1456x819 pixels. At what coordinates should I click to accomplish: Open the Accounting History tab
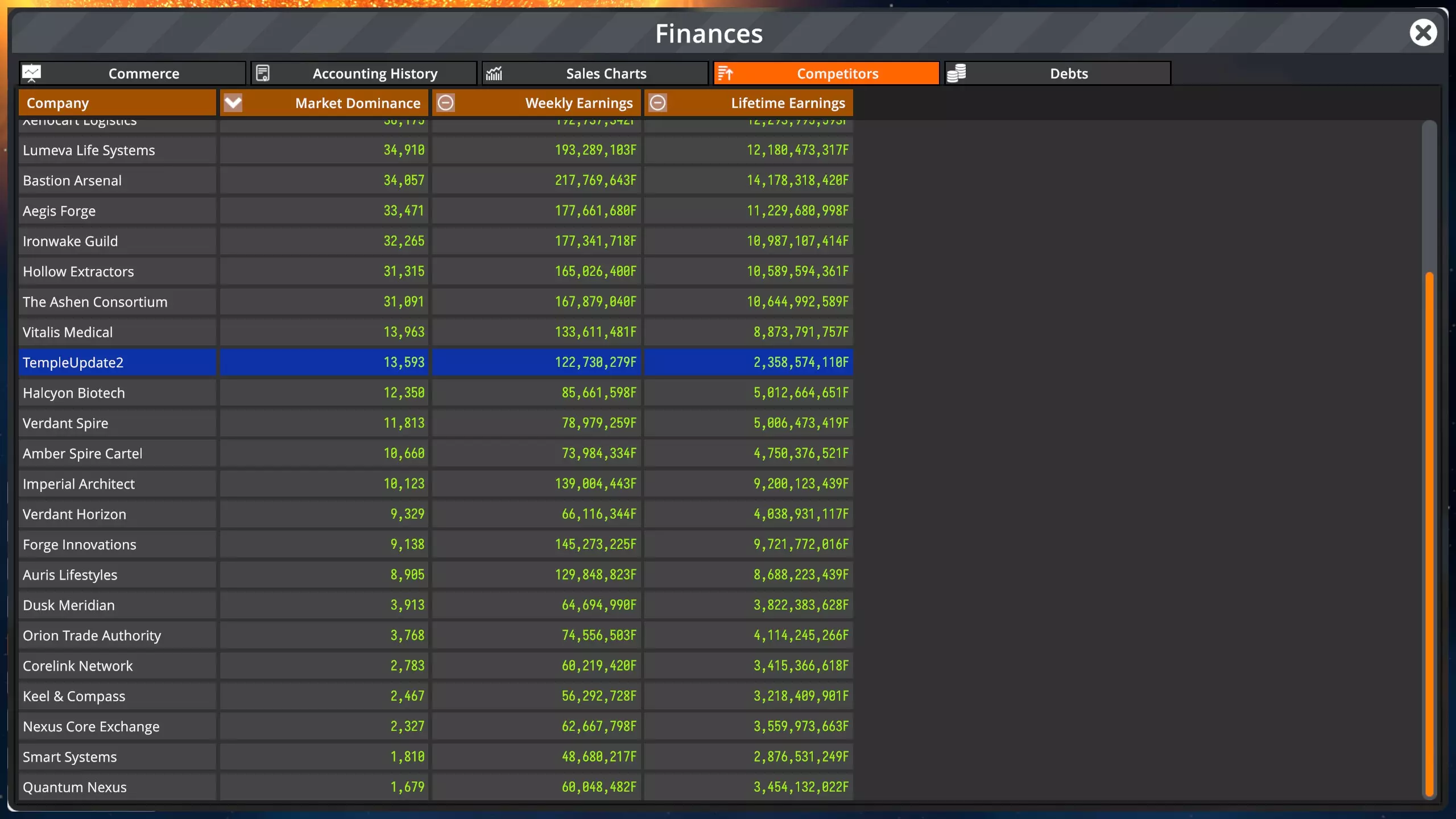(x=374, y=73)
